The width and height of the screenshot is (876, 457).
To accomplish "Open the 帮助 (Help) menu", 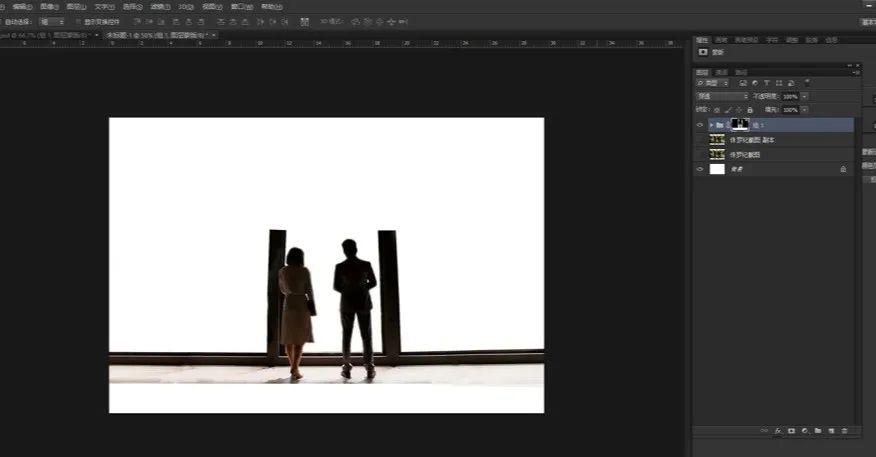I will click(272, 7).
